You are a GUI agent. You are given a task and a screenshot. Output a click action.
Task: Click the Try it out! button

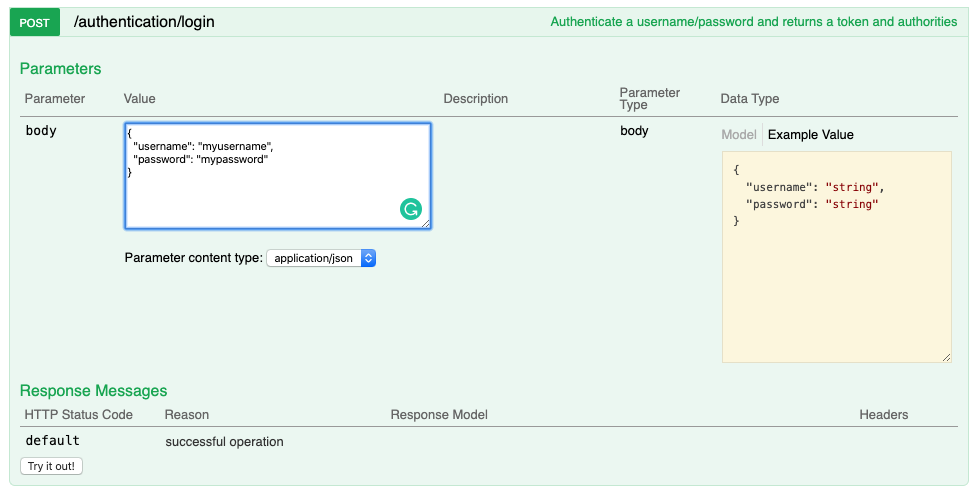point(52,466)
